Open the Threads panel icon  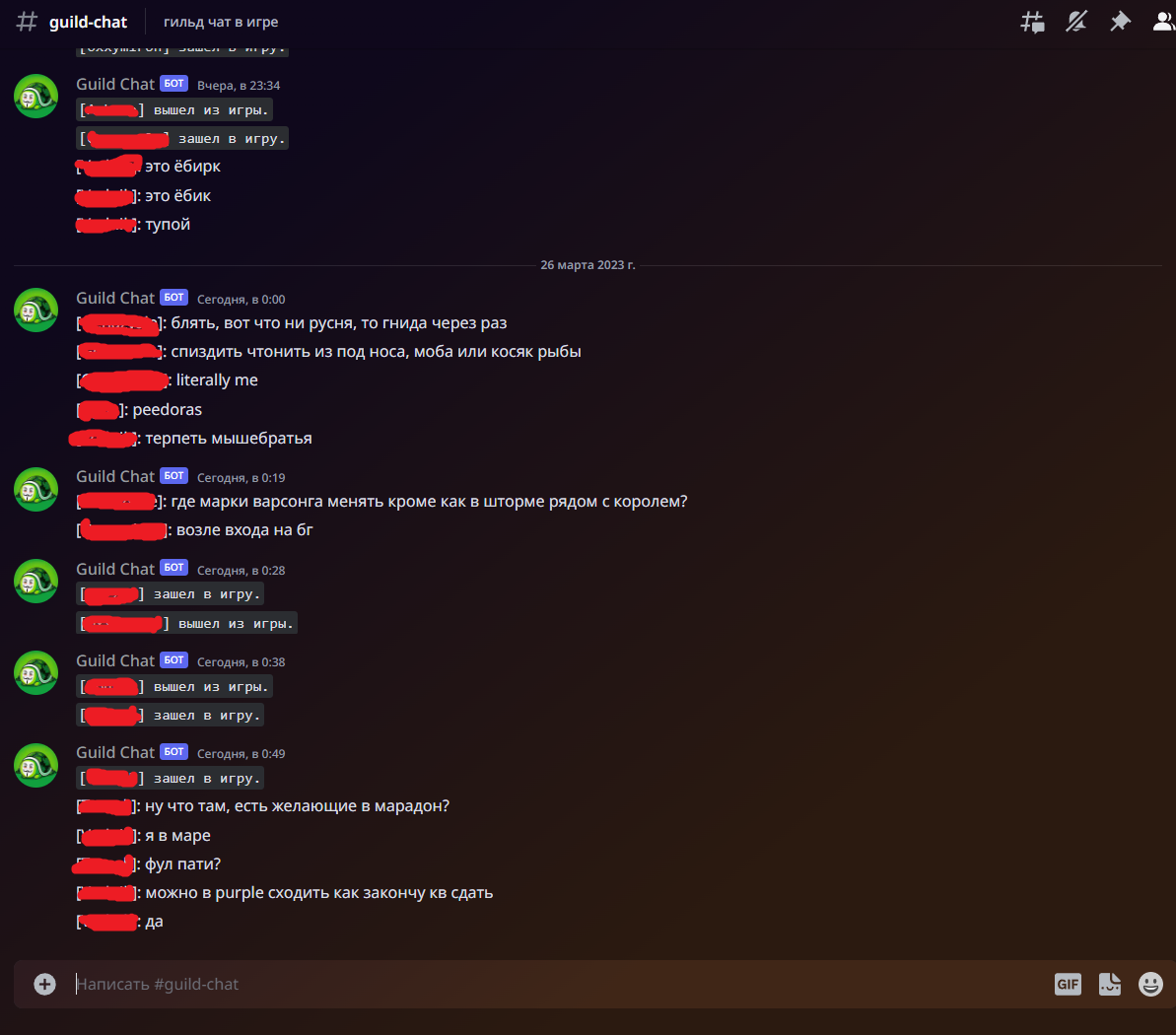(1033, 22)
